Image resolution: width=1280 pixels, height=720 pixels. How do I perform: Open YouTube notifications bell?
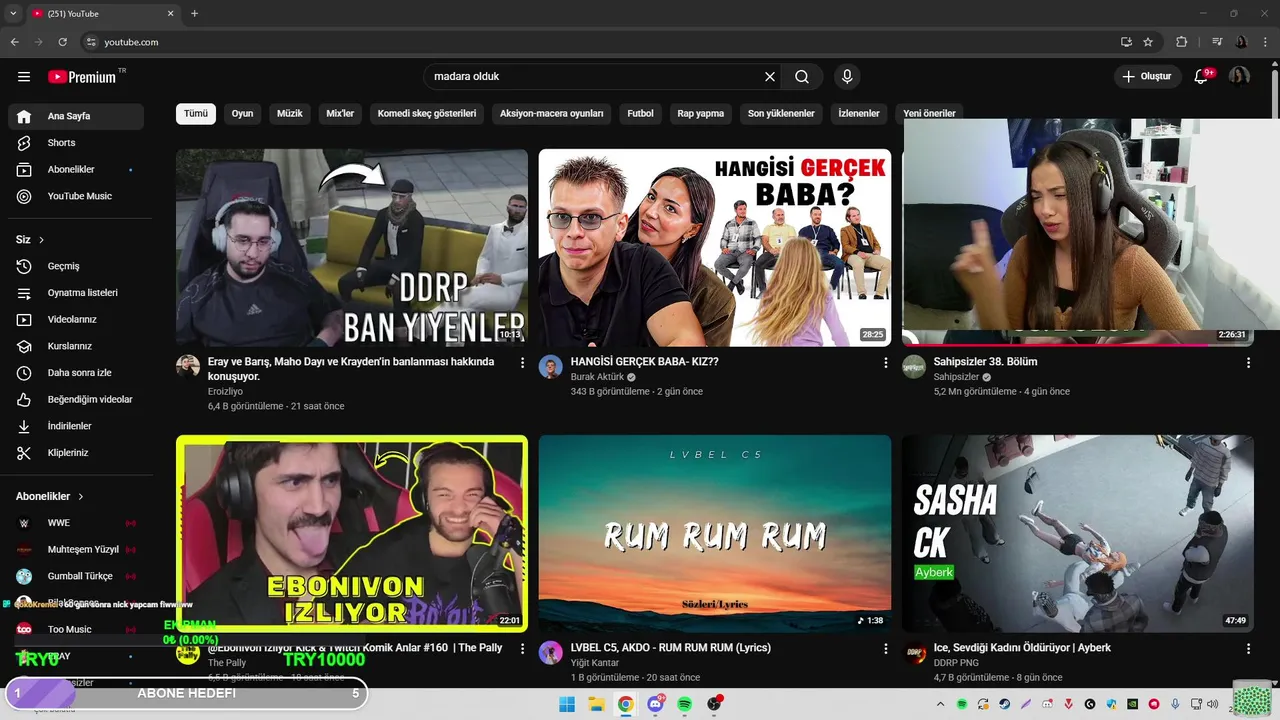click(1202, 77)
